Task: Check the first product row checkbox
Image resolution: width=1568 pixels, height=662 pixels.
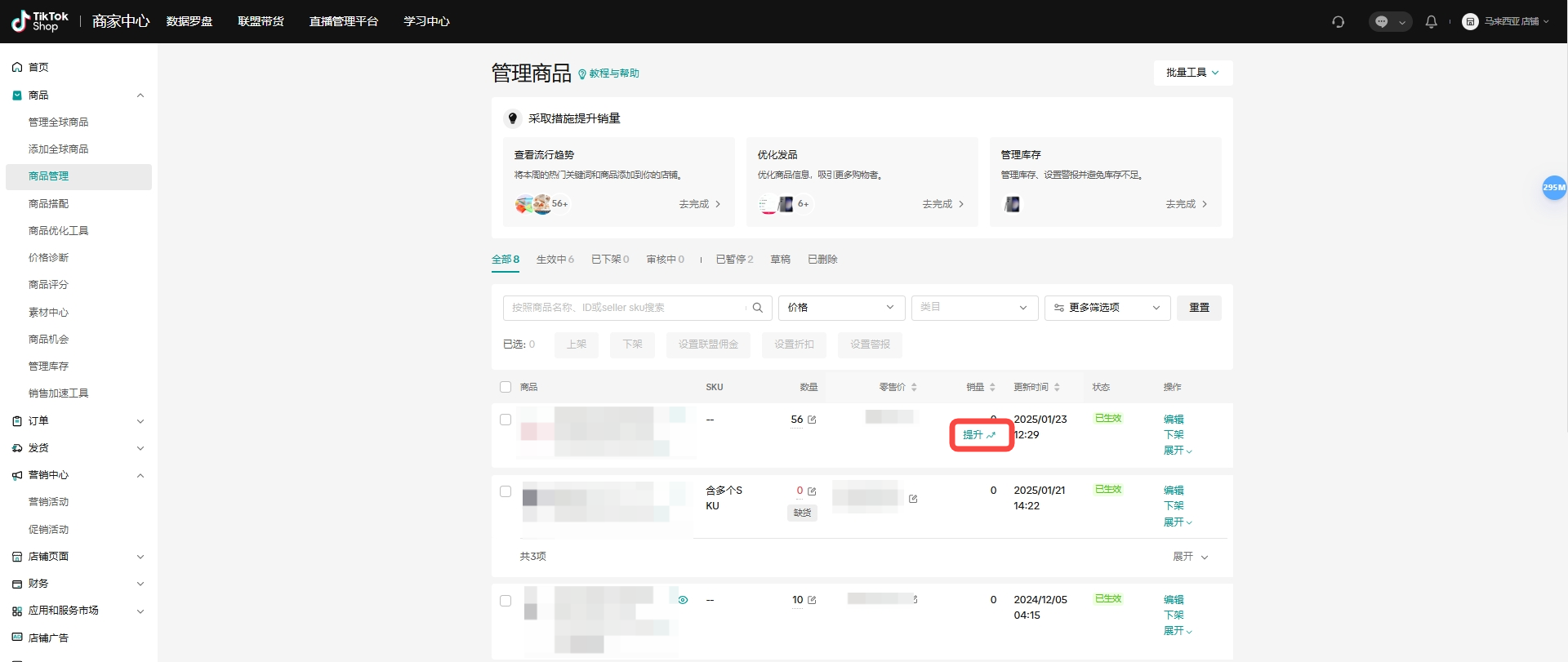Action: (x=506, y=420)
